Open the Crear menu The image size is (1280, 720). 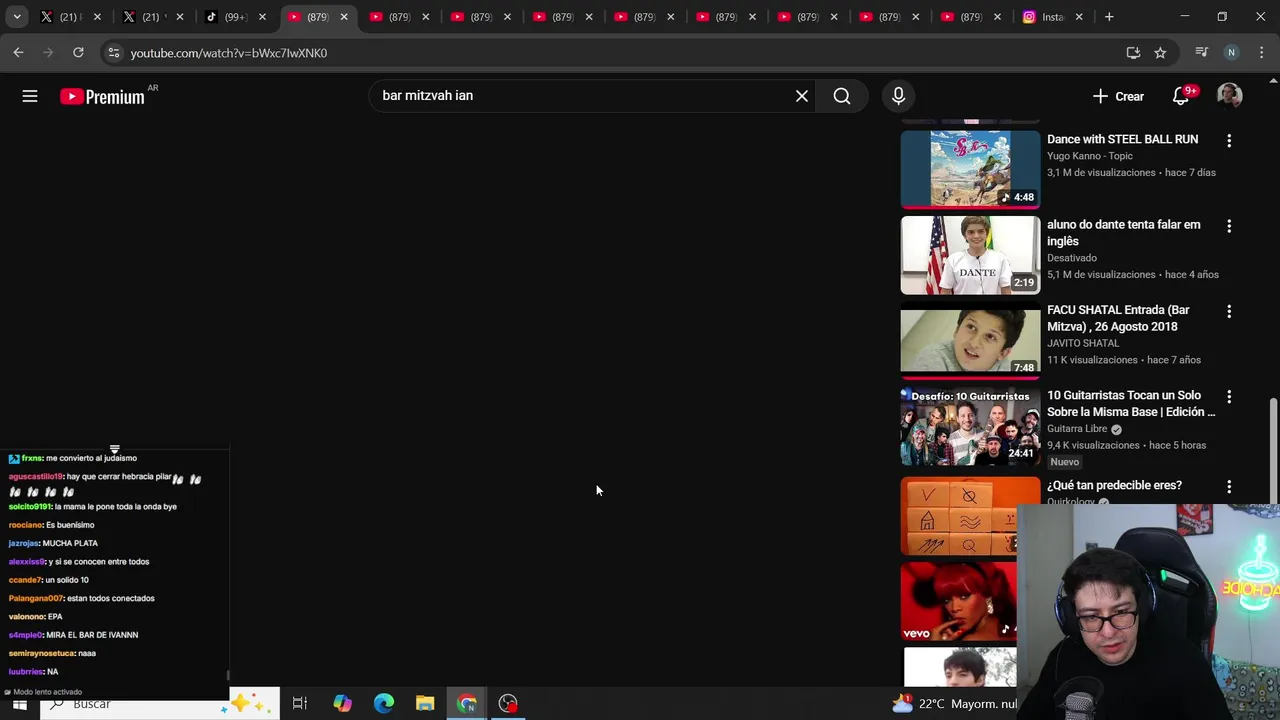1118,96
